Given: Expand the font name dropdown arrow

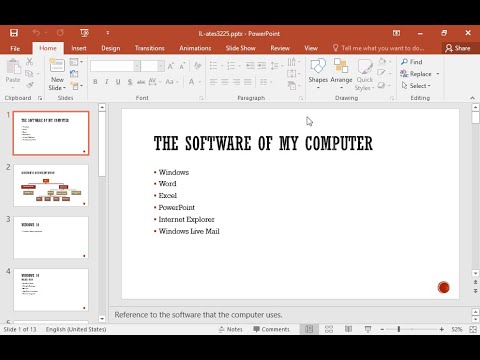Looking at the screenshot, I should 137,66.
